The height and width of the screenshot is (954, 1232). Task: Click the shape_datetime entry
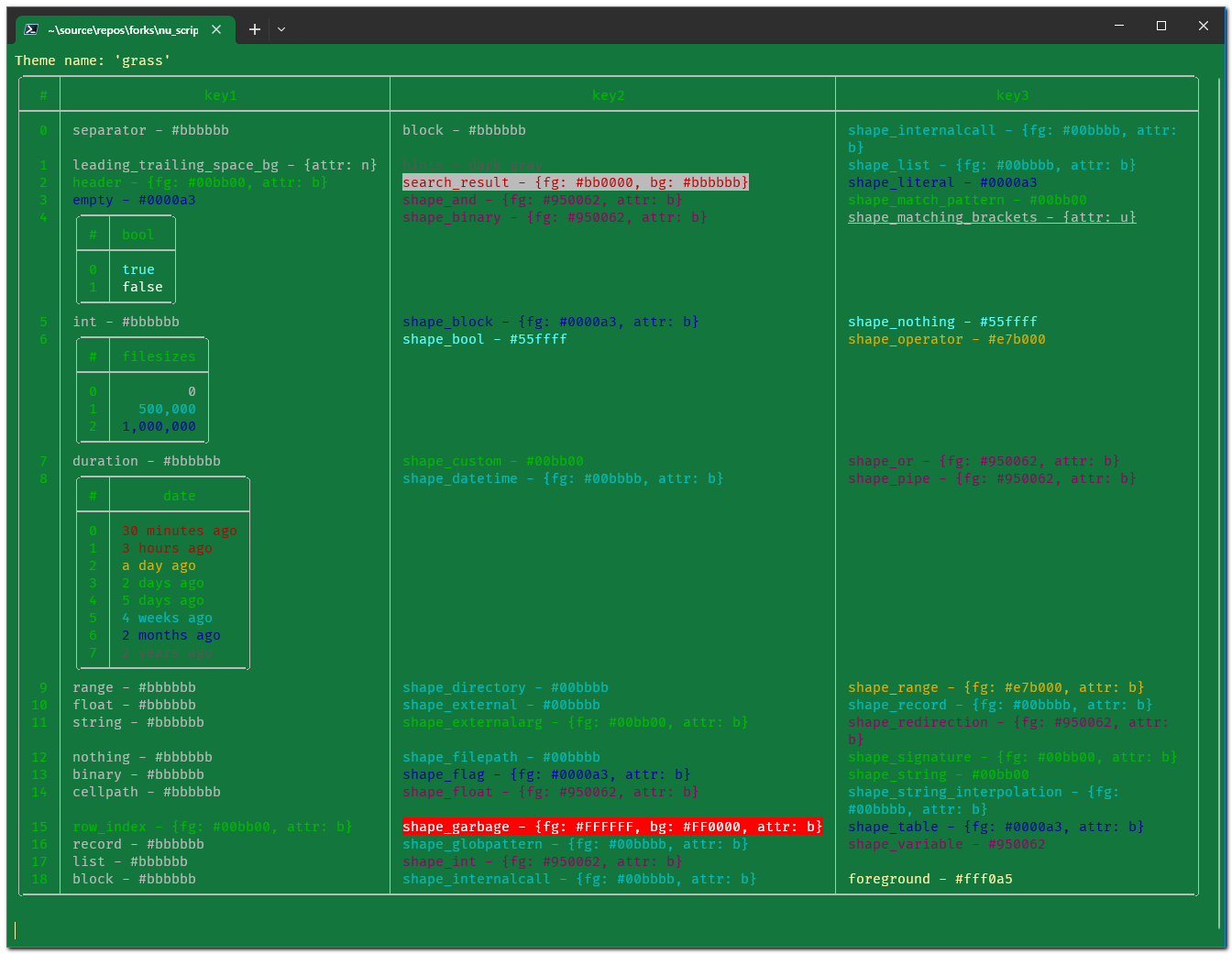563,478
